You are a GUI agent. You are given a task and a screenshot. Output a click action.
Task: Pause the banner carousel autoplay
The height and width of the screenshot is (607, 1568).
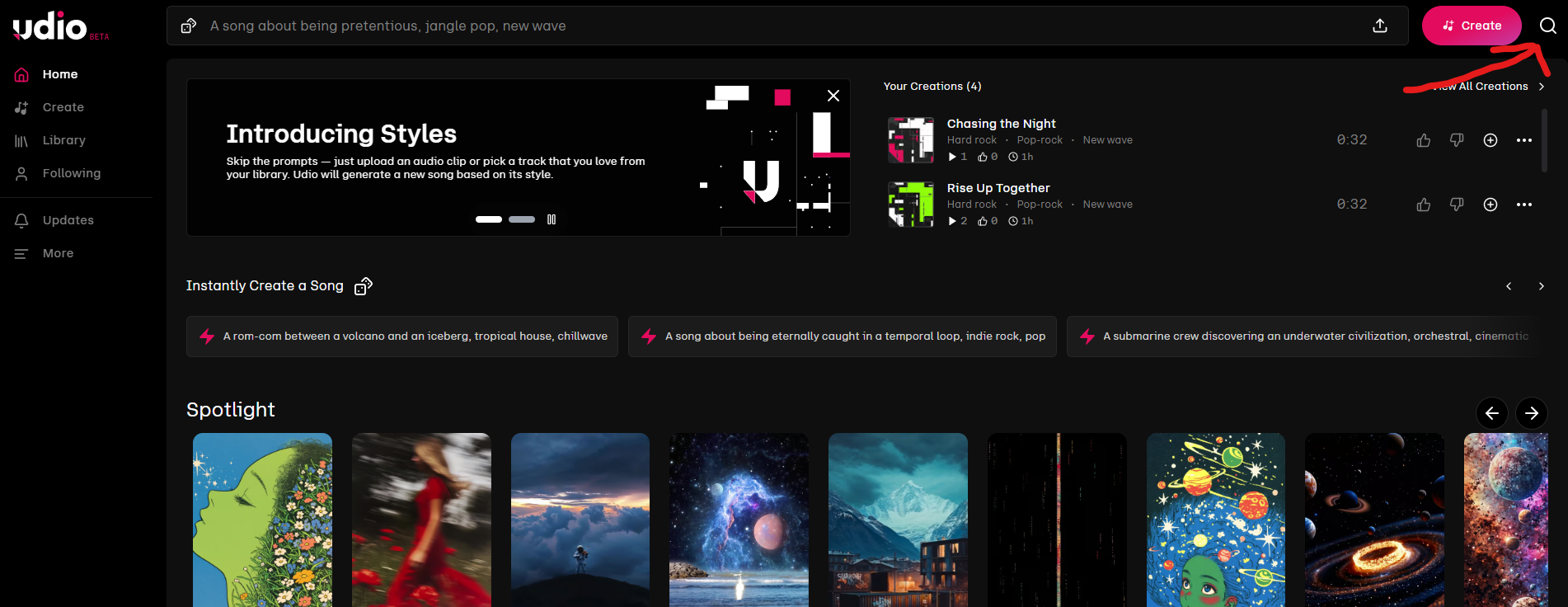click(552, 219)
